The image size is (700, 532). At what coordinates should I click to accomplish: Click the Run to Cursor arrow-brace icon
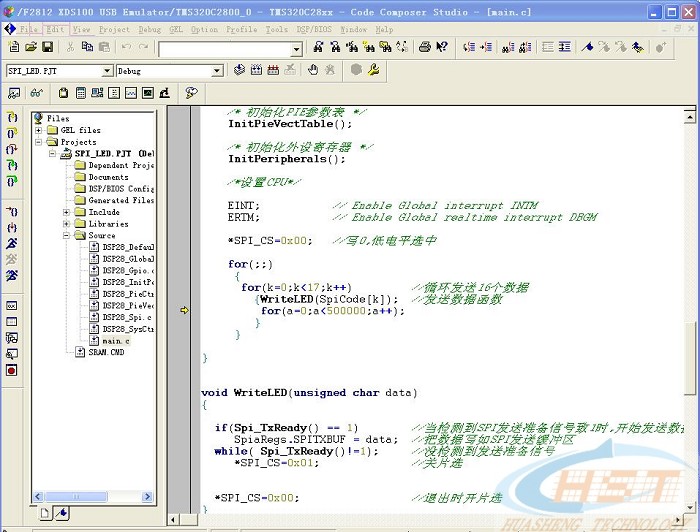12,212
